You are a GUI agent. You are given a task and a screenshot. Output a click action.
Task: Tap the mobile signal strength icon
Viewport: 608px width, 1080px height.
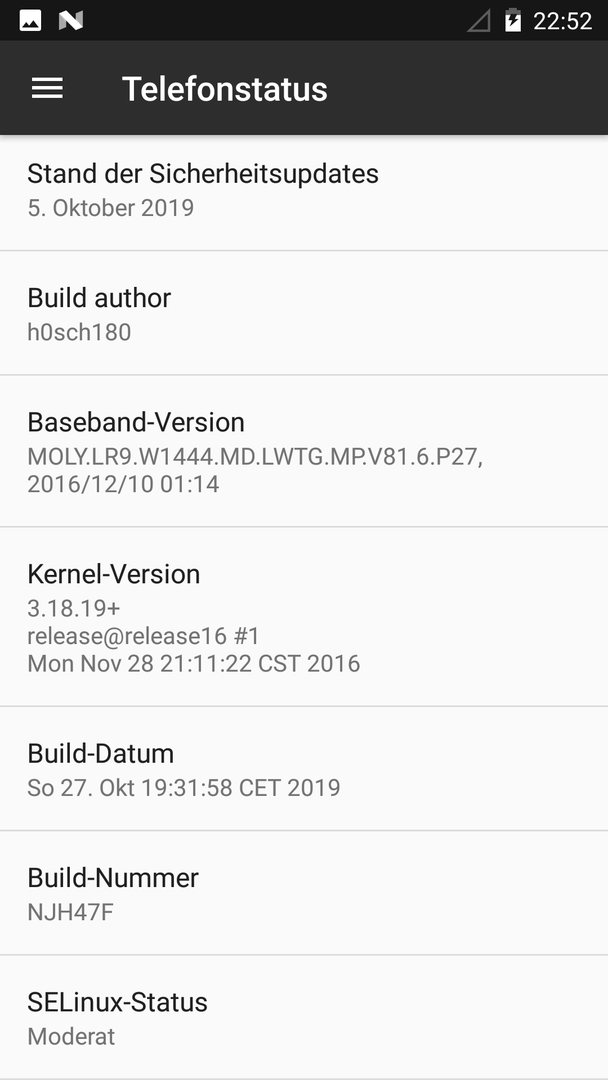click(x=479, y=21)
